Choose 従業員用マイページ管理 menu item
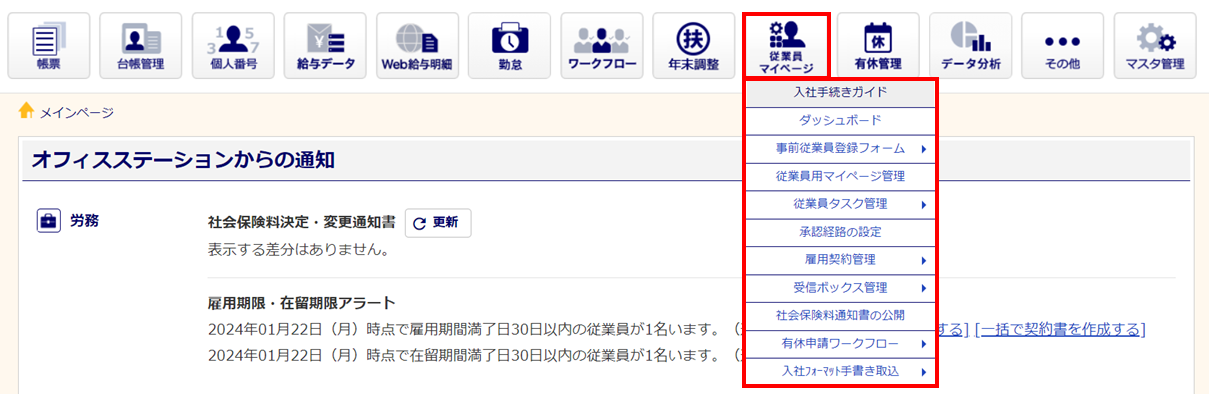 pos(841,176)
